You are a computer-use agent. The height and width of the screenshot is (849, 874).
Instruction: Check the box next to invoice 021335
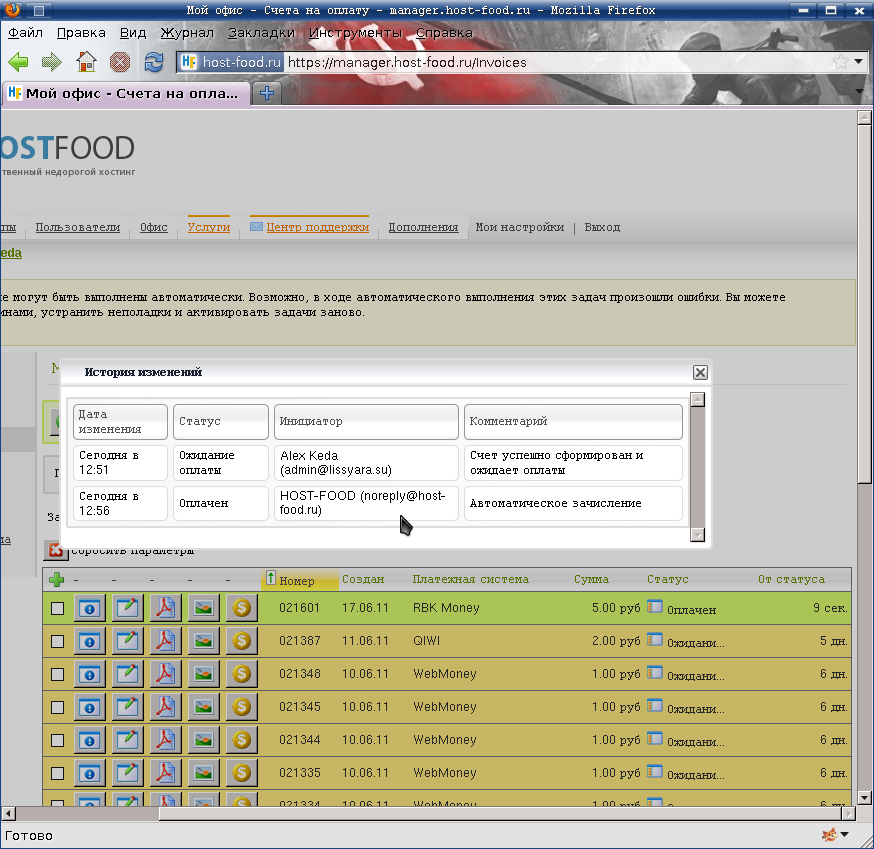click(x=57, y=773)
